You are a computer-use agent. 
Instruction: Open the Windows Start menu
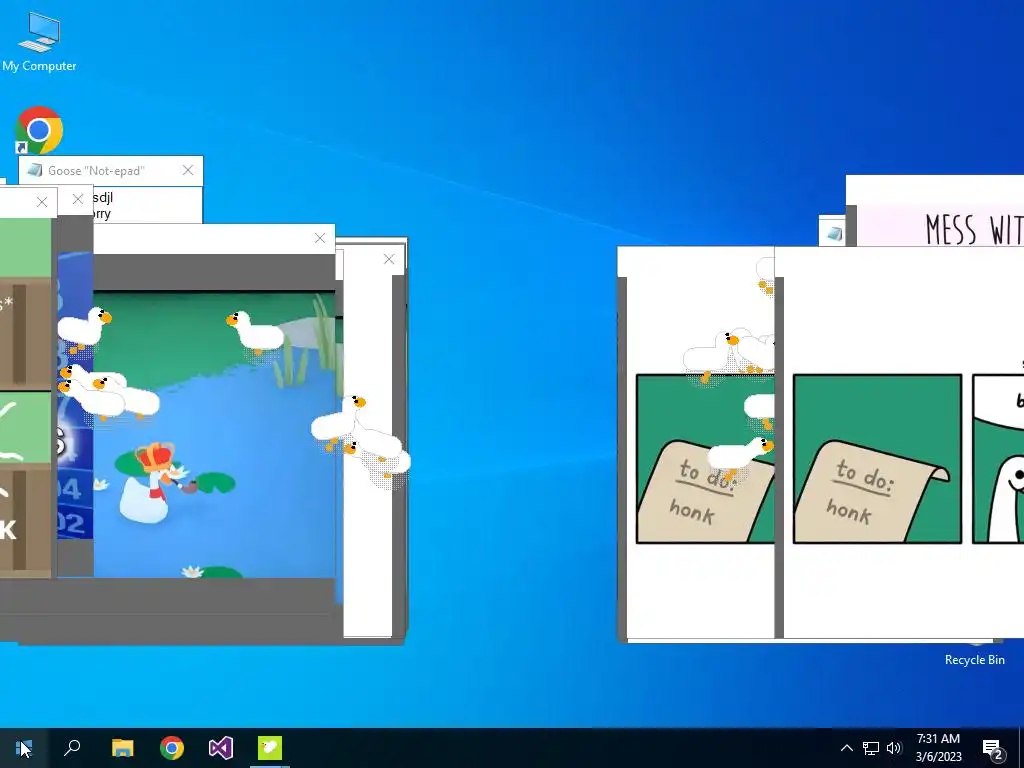click(24, 748)
